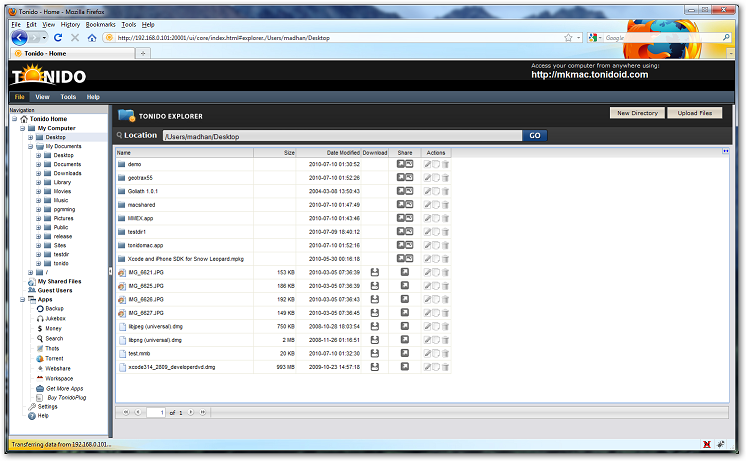Click the Firefox home button
Image resolution: width=746 pixels, height=461 pixels.
[92, 38]
